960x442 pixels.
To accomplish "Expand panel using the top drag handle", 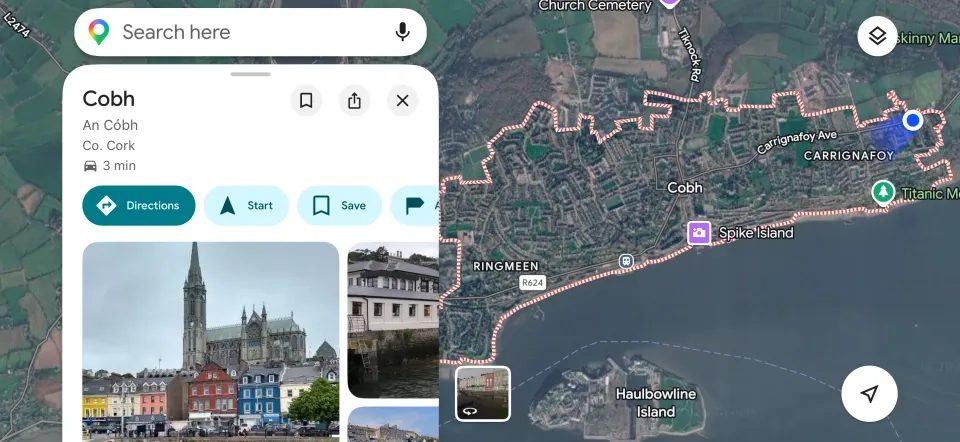I will pyautogui.click(x=250, y=74).
